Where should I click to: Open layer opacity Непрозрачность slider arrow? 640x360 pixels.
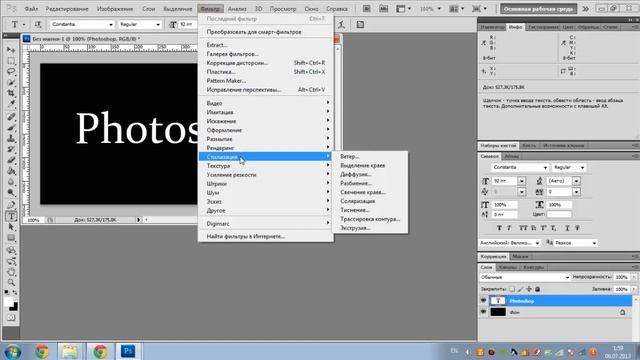(634, 277)
